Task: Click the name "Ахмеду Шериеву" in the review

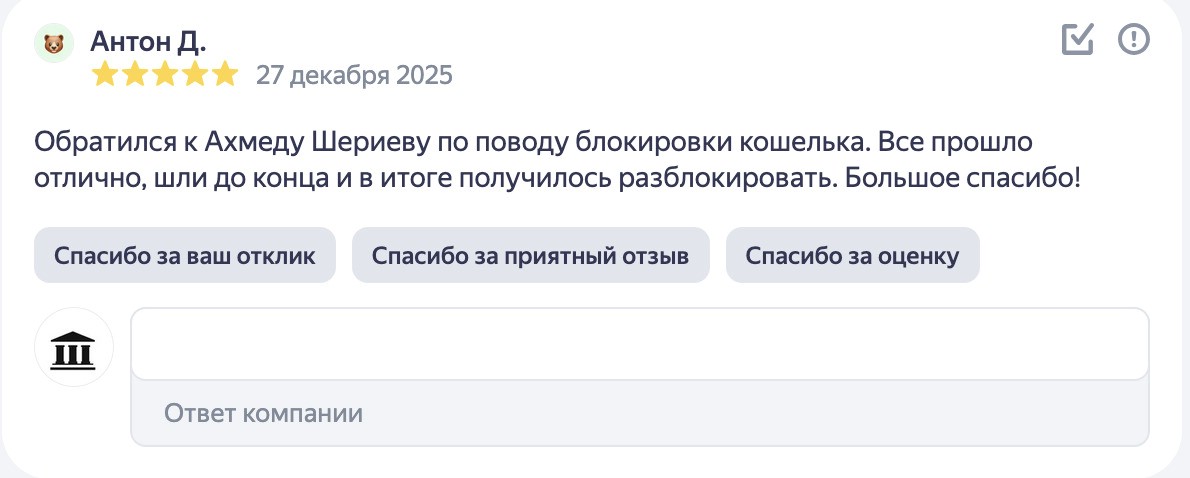Action: (318, 142)
